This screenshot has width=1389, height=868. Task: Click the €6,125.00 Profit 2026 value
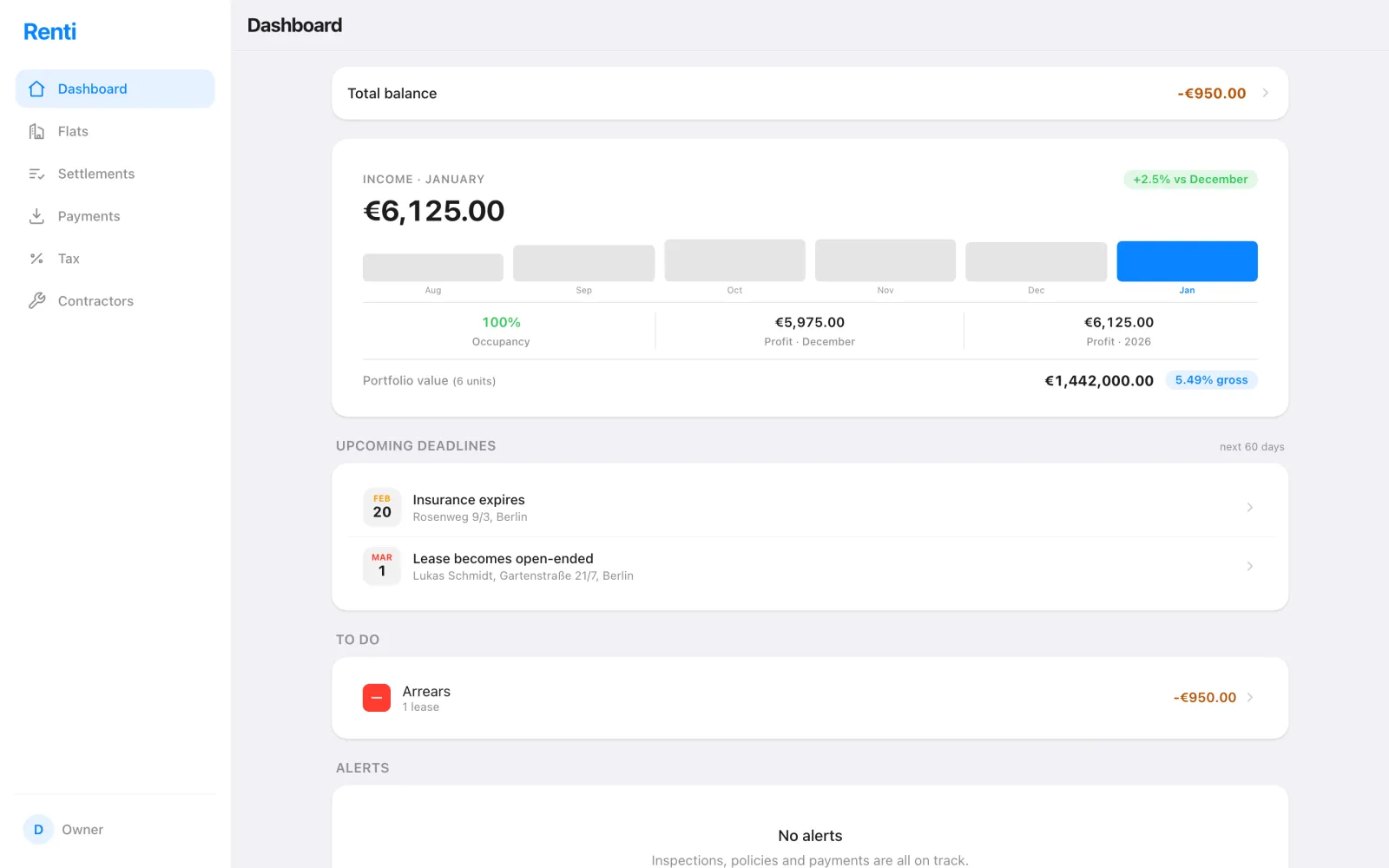pos(1119,322)
